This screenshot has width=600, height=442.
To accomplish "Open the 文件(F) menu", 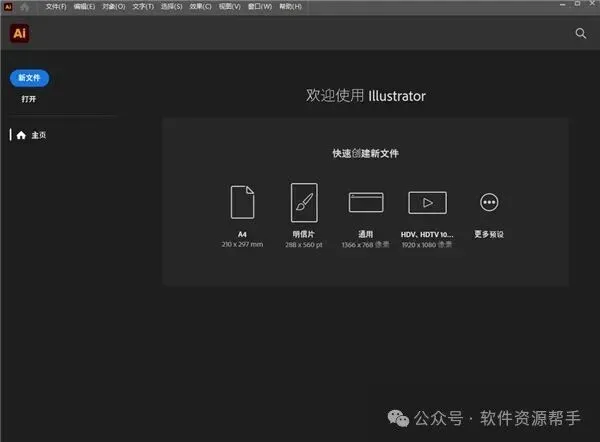I will (56, 7).
